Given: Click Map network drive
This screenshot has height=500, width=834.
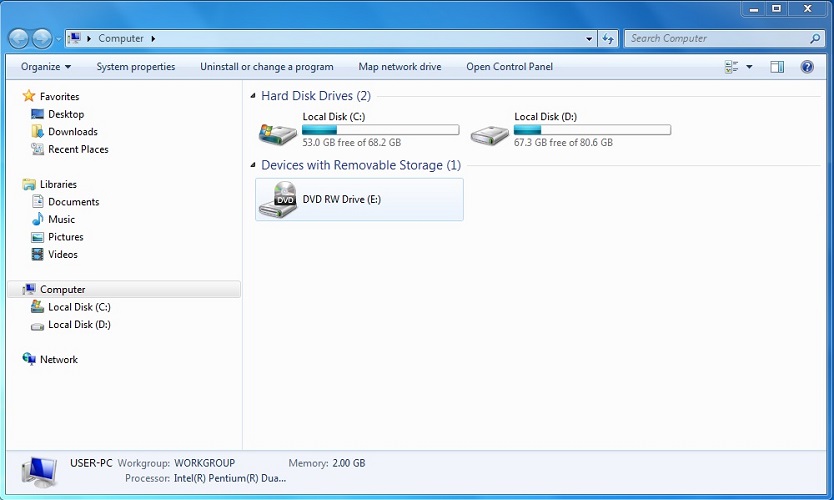Looking at the screenshot, I should tap(399, 66).
